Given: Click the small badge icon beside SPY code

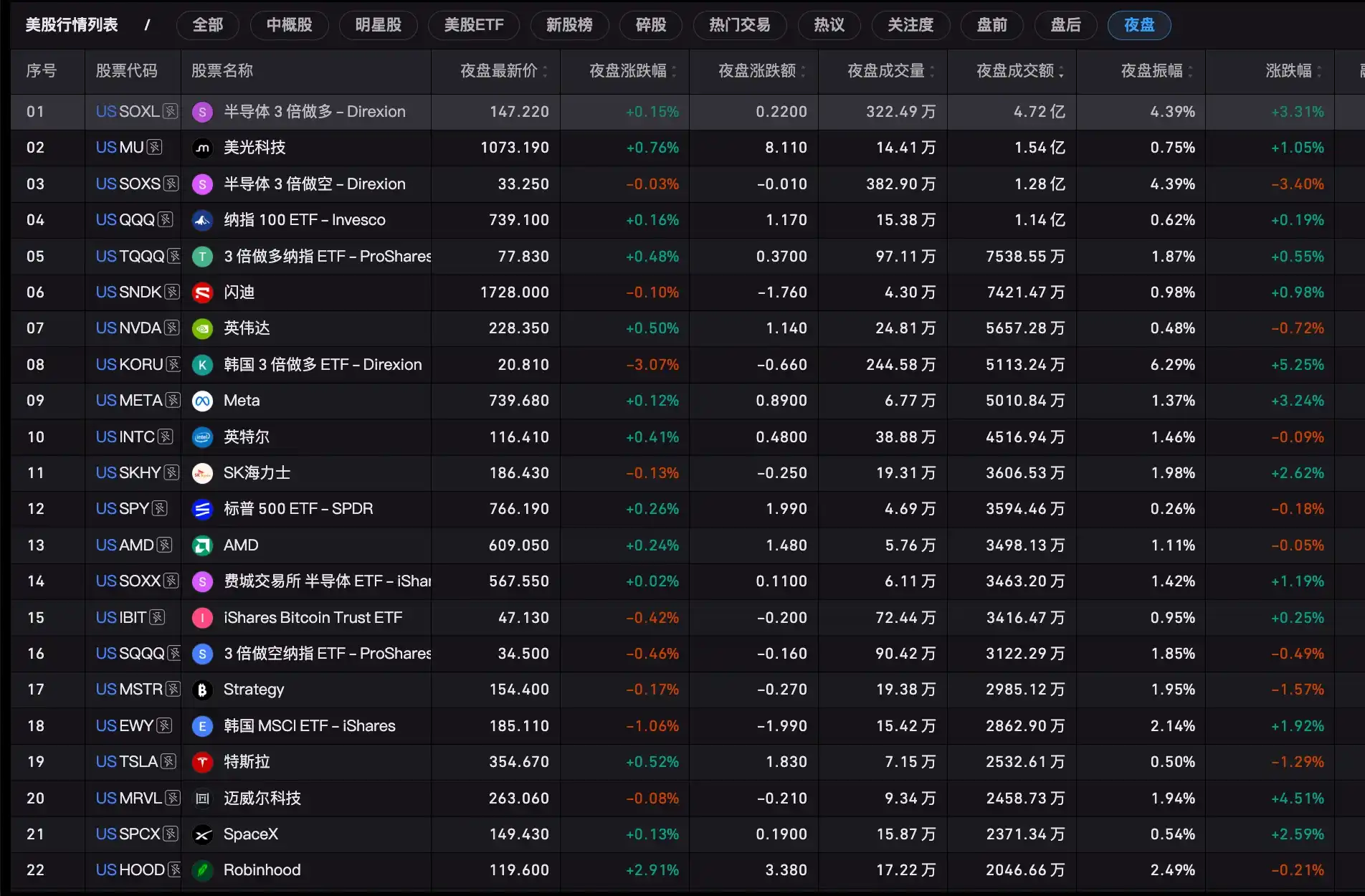Looking at the screenshot, I should point(160,509).
